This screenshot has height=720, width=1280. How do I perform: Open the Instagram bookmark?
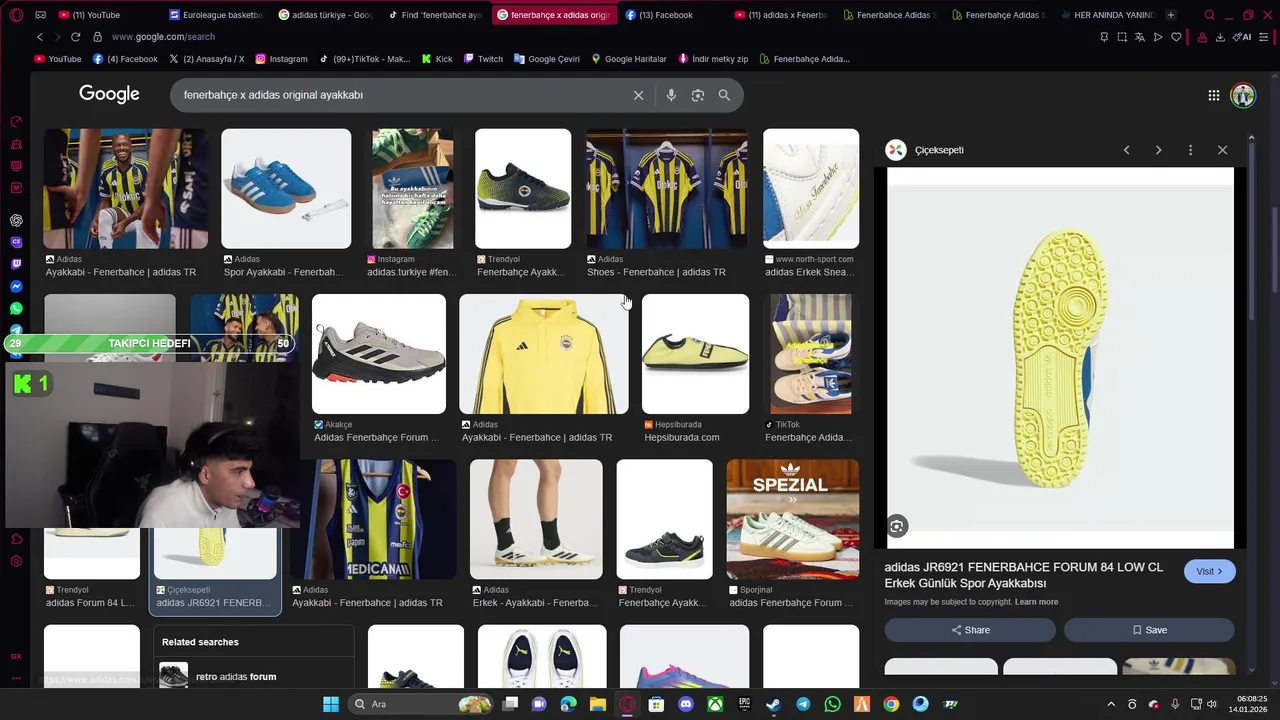tap(281, 59)
